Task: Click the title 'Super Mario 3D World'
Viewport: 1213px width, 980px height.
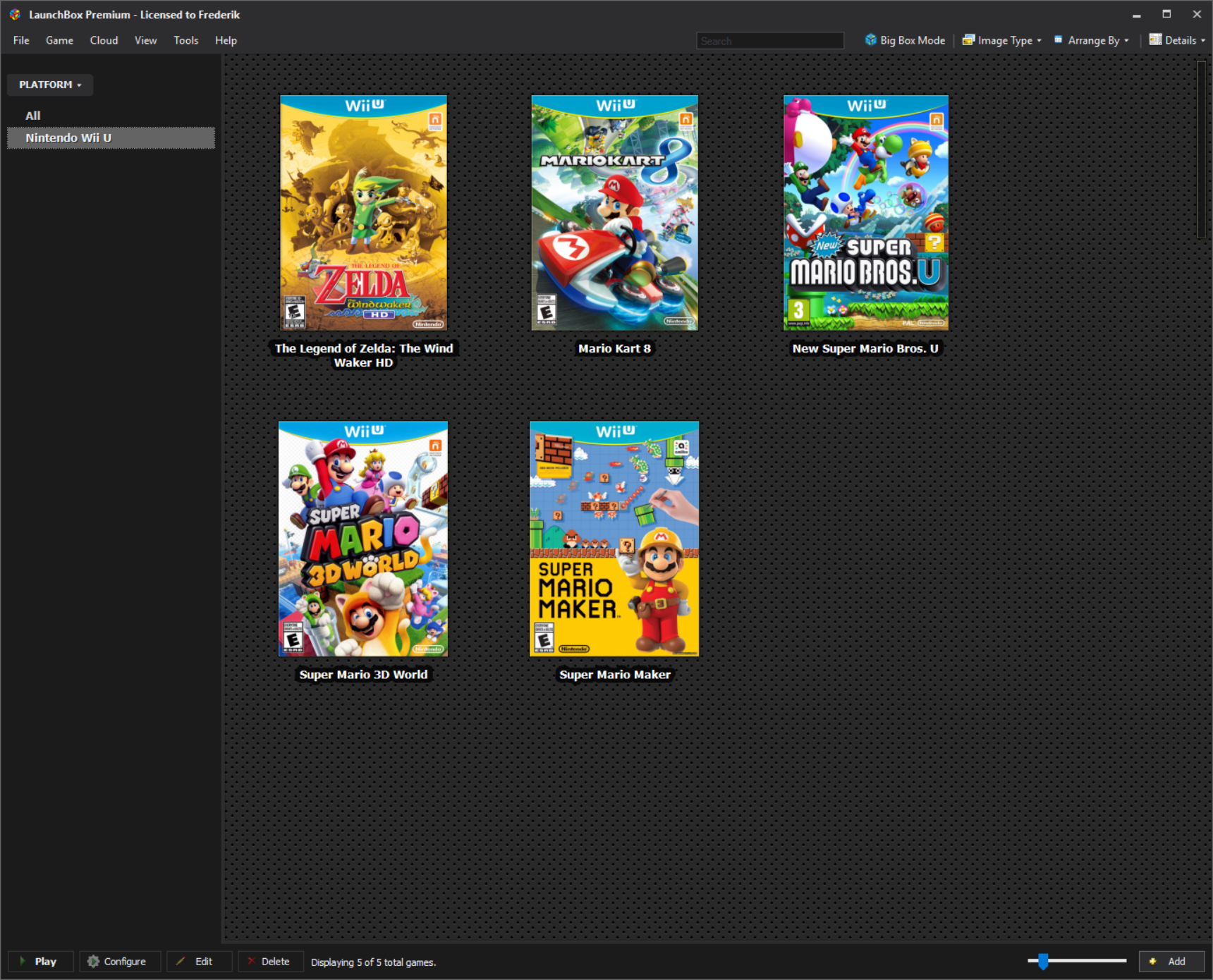Action: pyautogui.click(x=363, y=675)
